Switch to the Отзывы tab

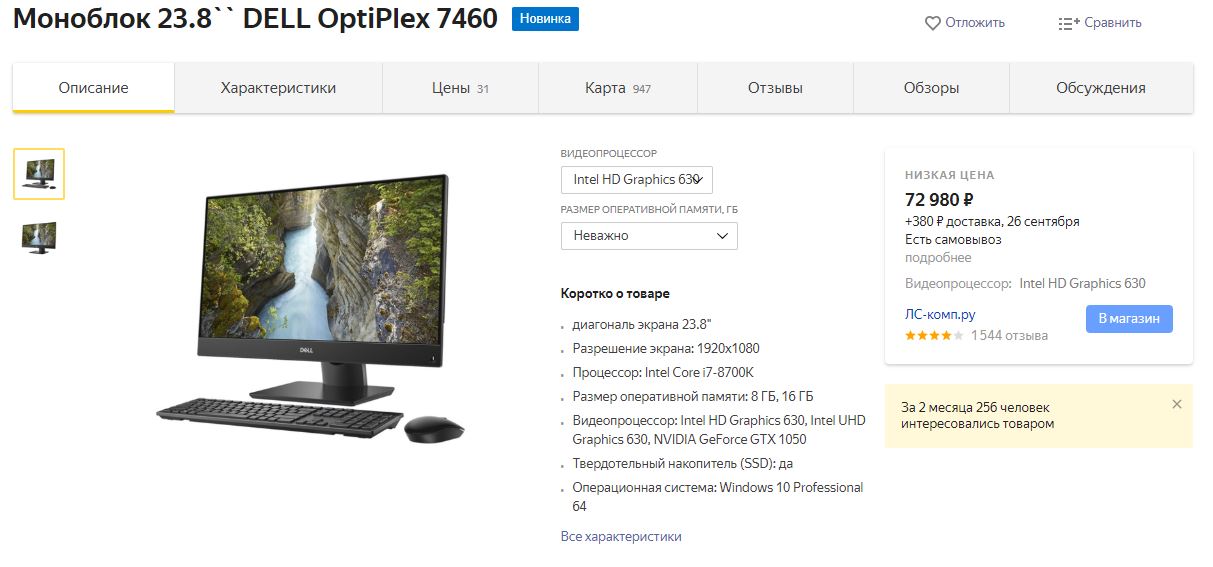[775, 88]
